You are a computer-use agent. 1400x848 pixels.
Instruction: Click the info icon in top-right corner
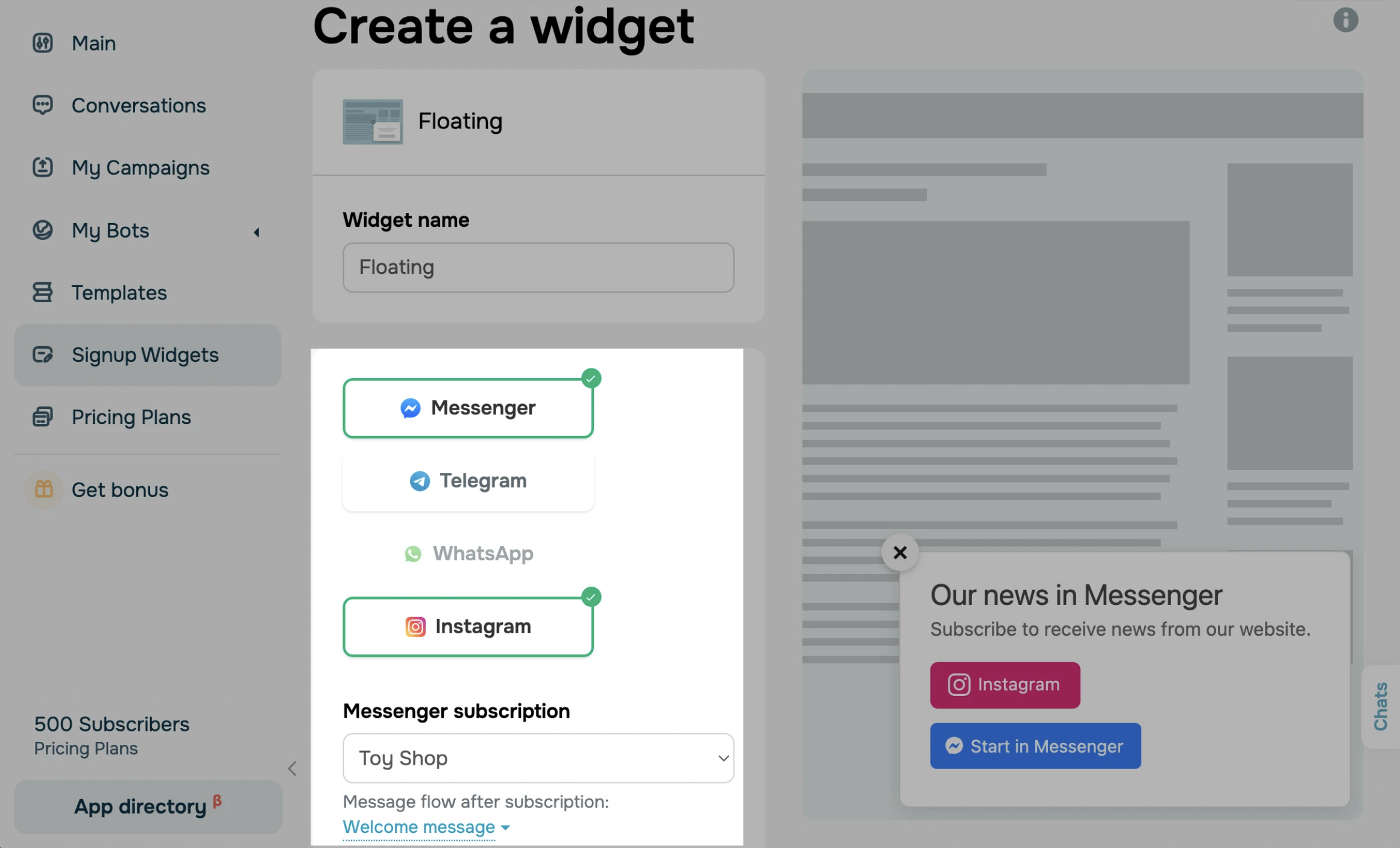1345,20
